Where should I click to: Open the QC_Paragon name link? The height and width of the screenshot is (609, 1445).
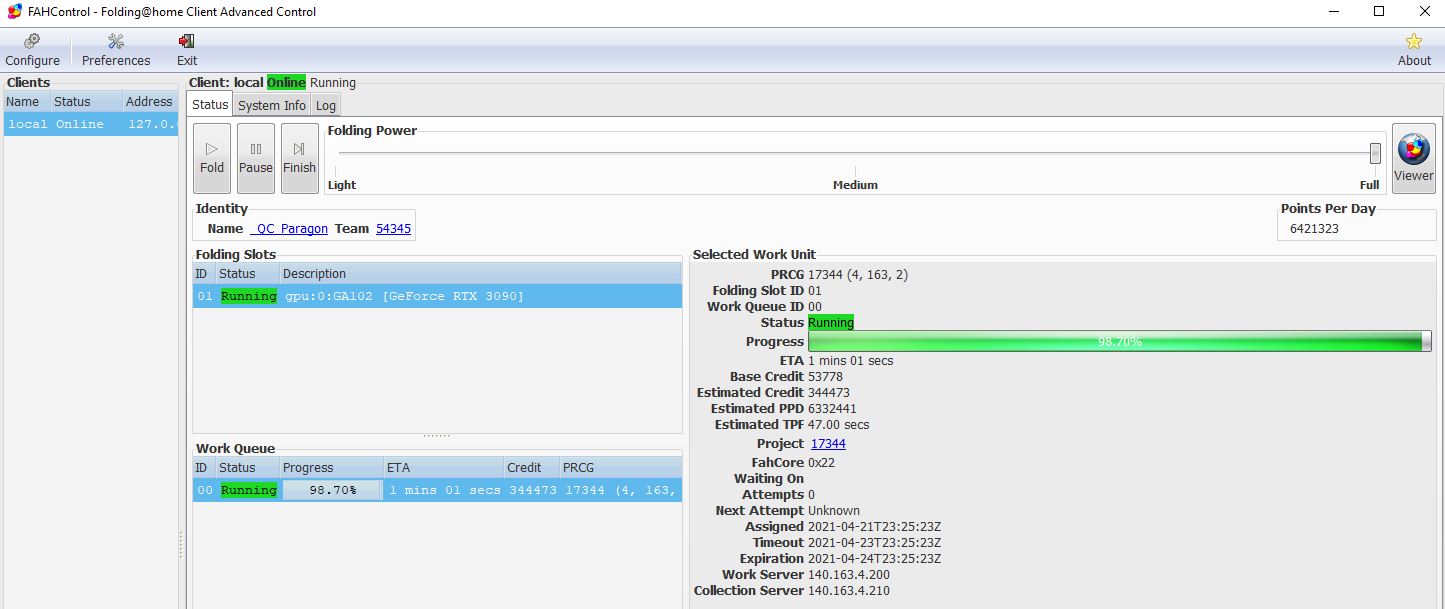[289, 229]
